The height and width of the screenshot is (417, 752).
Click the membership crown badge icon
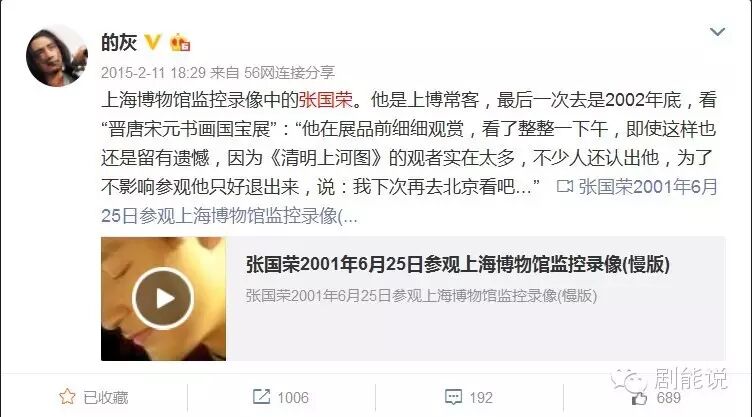pyautogui.click(x=180, y=43)
